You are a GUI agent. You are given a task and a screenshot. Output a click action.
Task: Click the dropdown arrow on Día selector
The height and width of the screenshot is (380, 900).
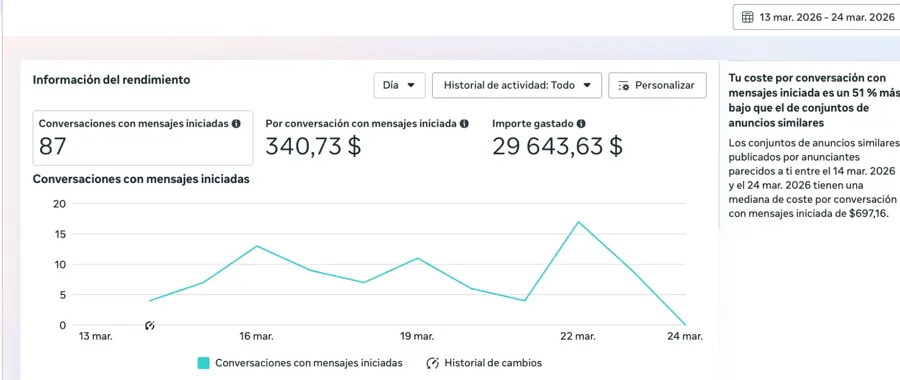point(411,86)
